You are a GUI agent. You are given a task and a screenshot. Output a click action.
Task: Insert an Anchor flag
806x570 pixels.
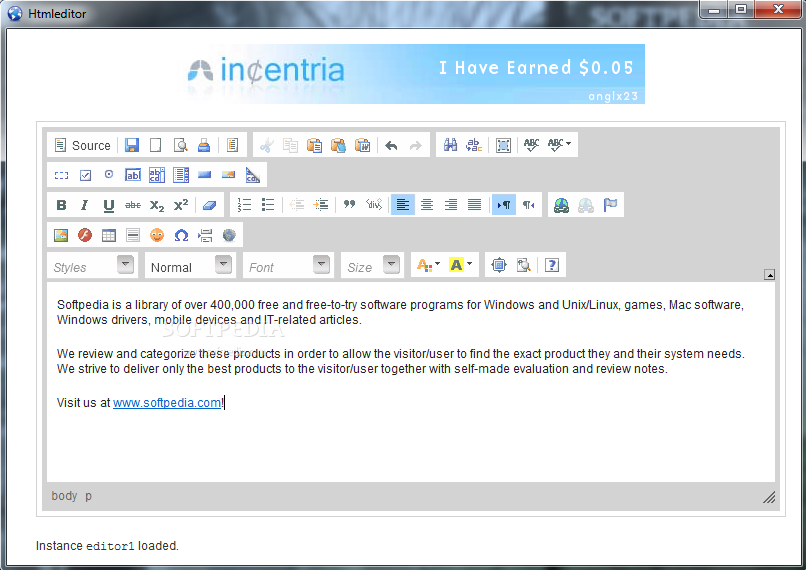(610, 205)
